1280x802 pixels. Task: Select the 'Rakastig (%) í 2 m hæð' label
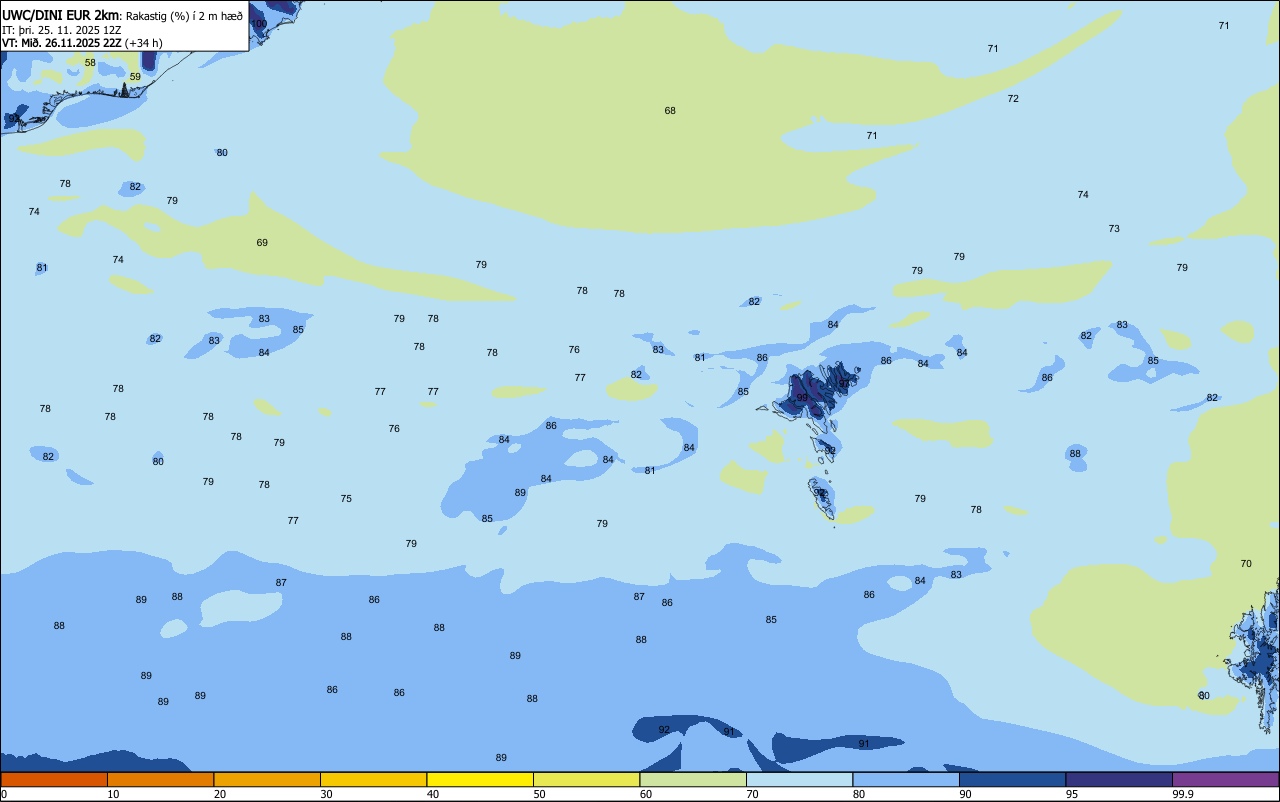(184, 16)
